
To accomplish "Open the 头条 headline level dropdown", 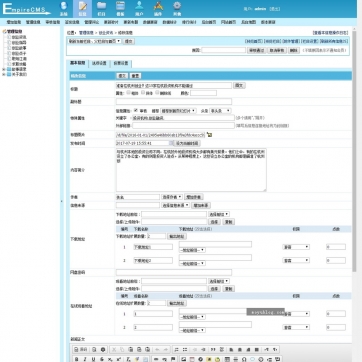I will tap(220, 110).
